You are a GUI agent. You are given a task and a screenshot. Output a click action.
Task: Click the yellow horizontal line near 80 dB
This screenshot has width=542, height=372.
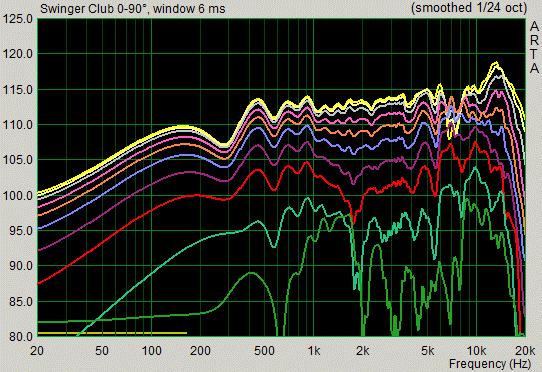tap(112, 333)
